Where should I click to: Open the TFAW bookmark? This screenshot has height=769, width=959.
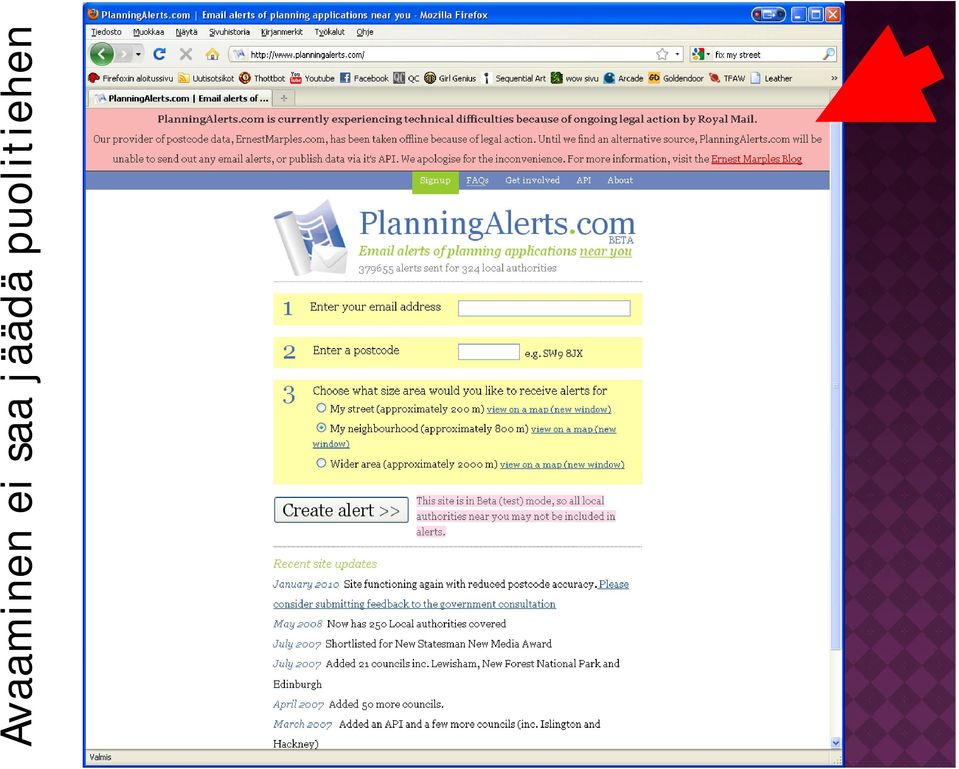click(x=727, y=78)
